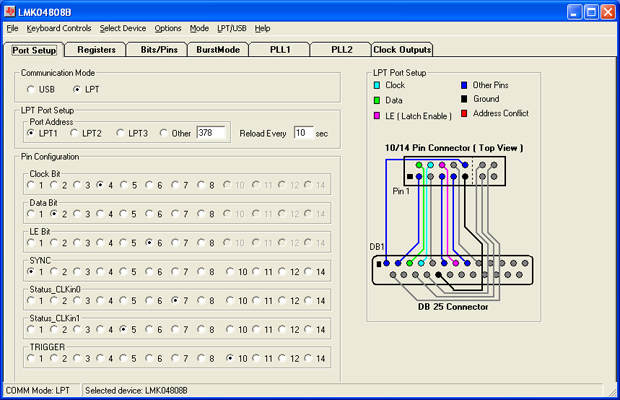The width and height of the screenshot is (620, 400).
Task: Open the BurstMode tab
Action: pyautogui.click(x=218, y=49)
